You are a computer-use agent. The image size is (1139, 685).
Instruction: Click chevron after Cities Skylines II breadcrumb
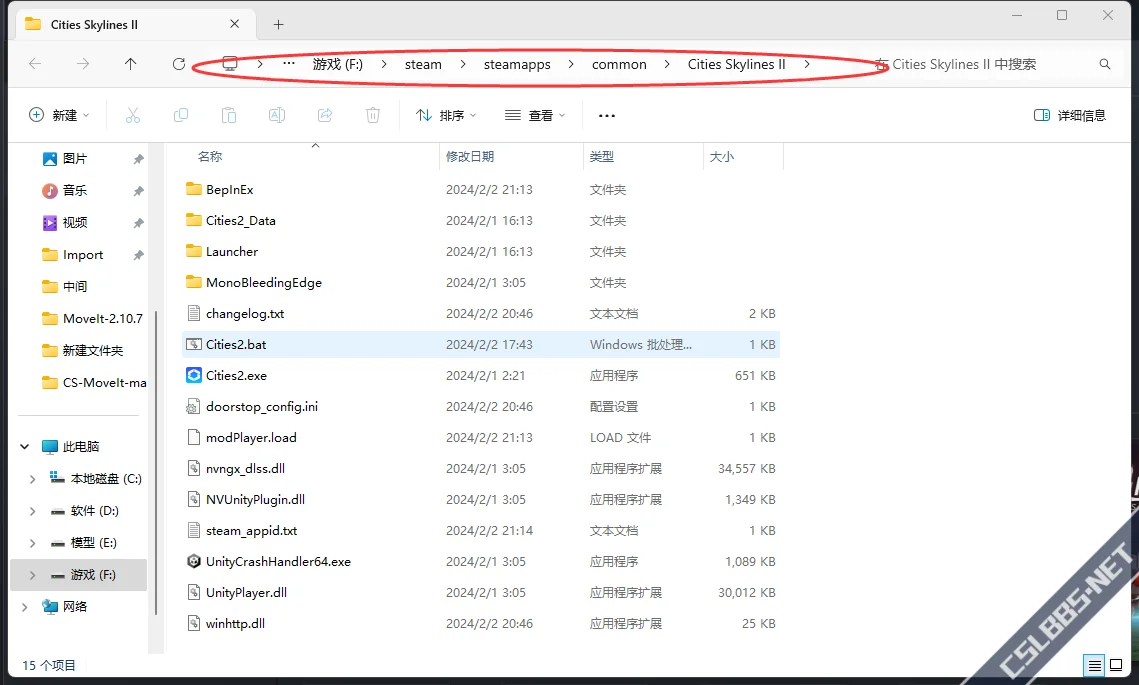coord(807,64)
